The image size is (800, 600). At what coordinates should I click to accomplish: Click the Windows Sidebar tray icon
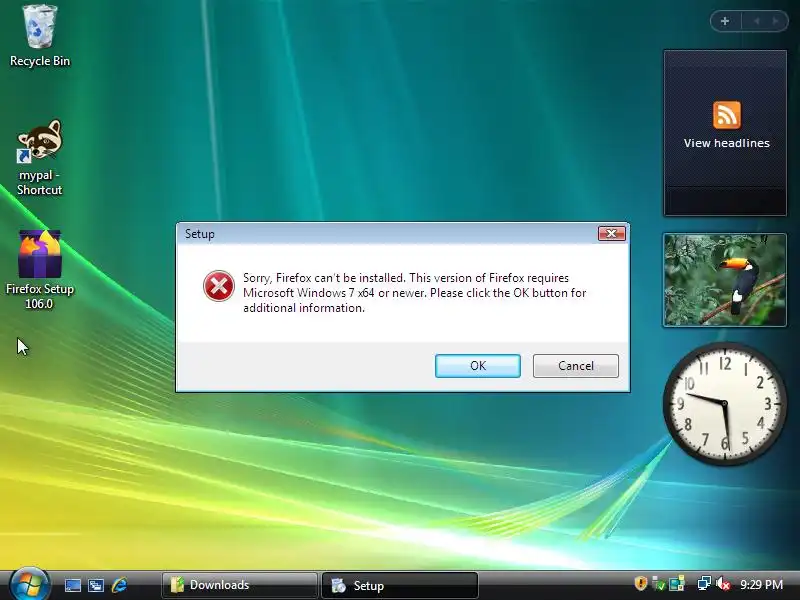click(x=677, y=583)
